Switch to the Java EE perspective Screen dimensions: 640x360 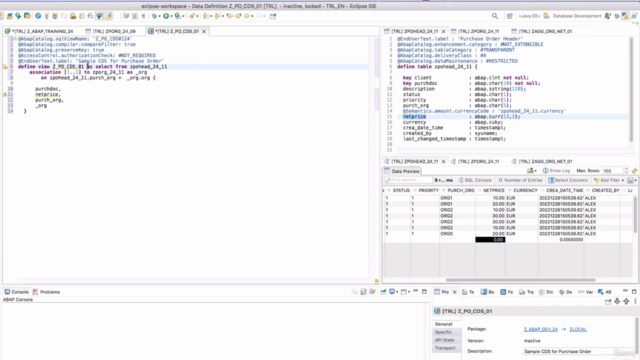pyautogui.click(x=529, y=16)
